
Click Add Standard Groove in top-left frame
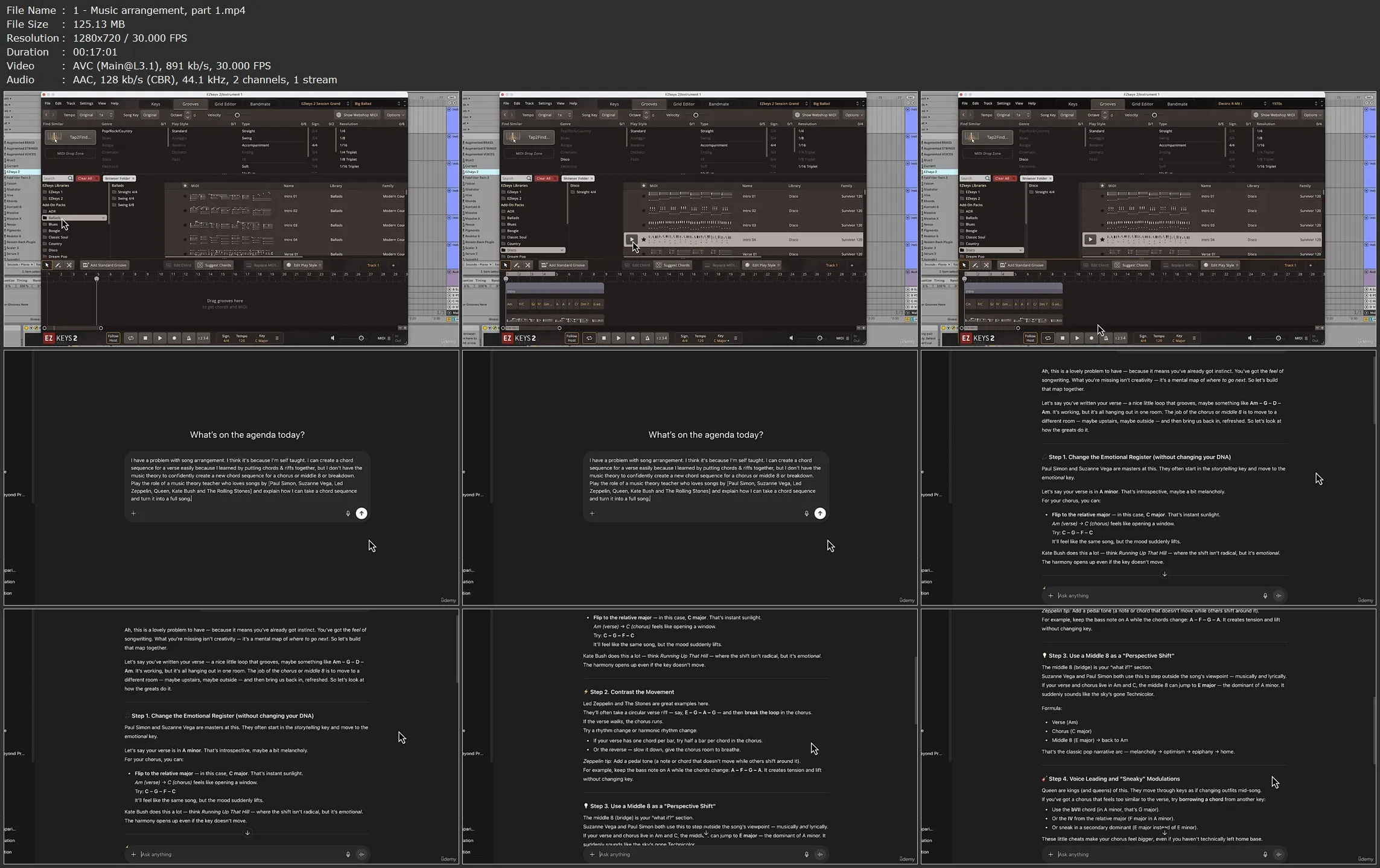105,265
